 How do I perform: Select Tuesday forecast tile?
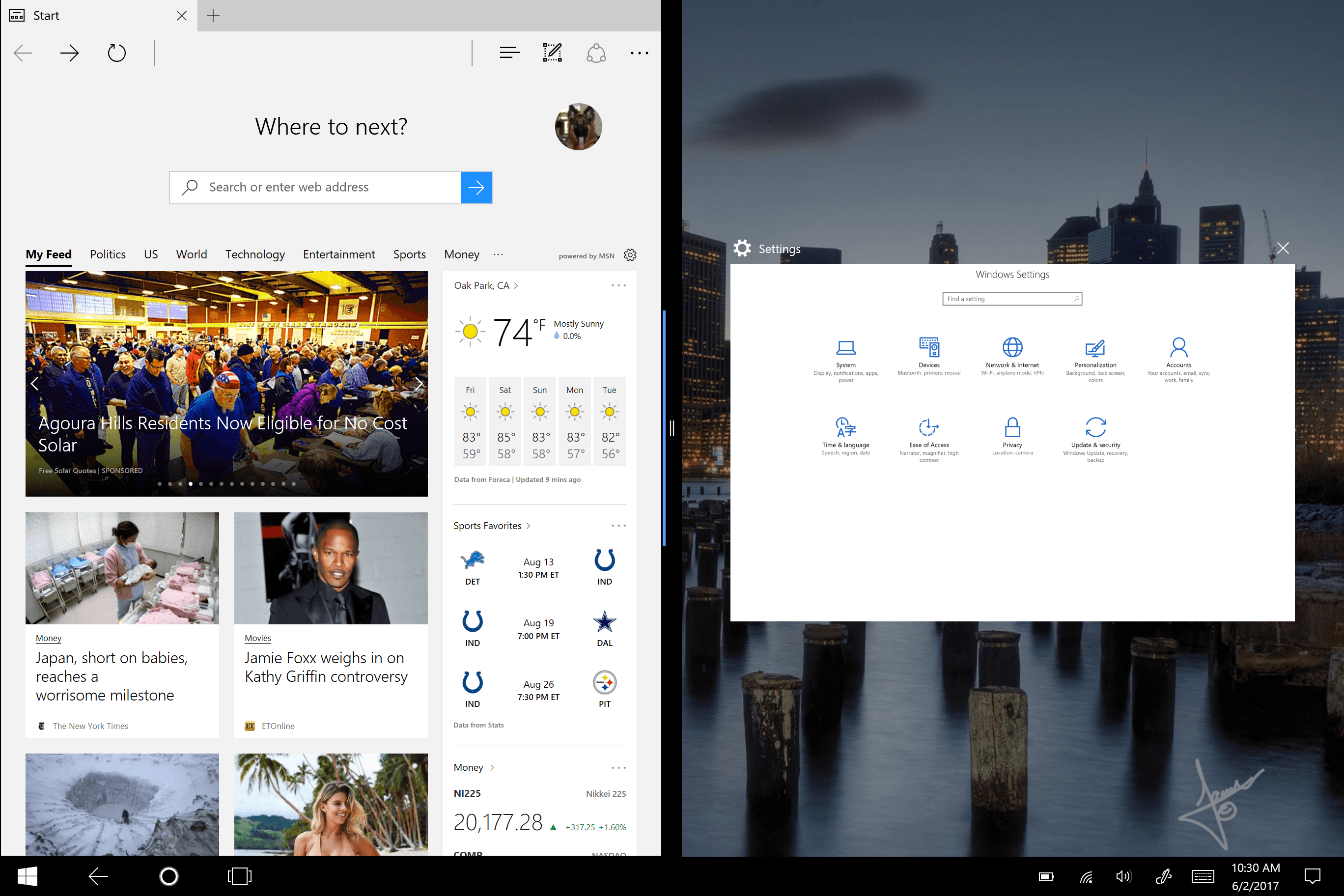pyautogui.click(x=610, y=421)
